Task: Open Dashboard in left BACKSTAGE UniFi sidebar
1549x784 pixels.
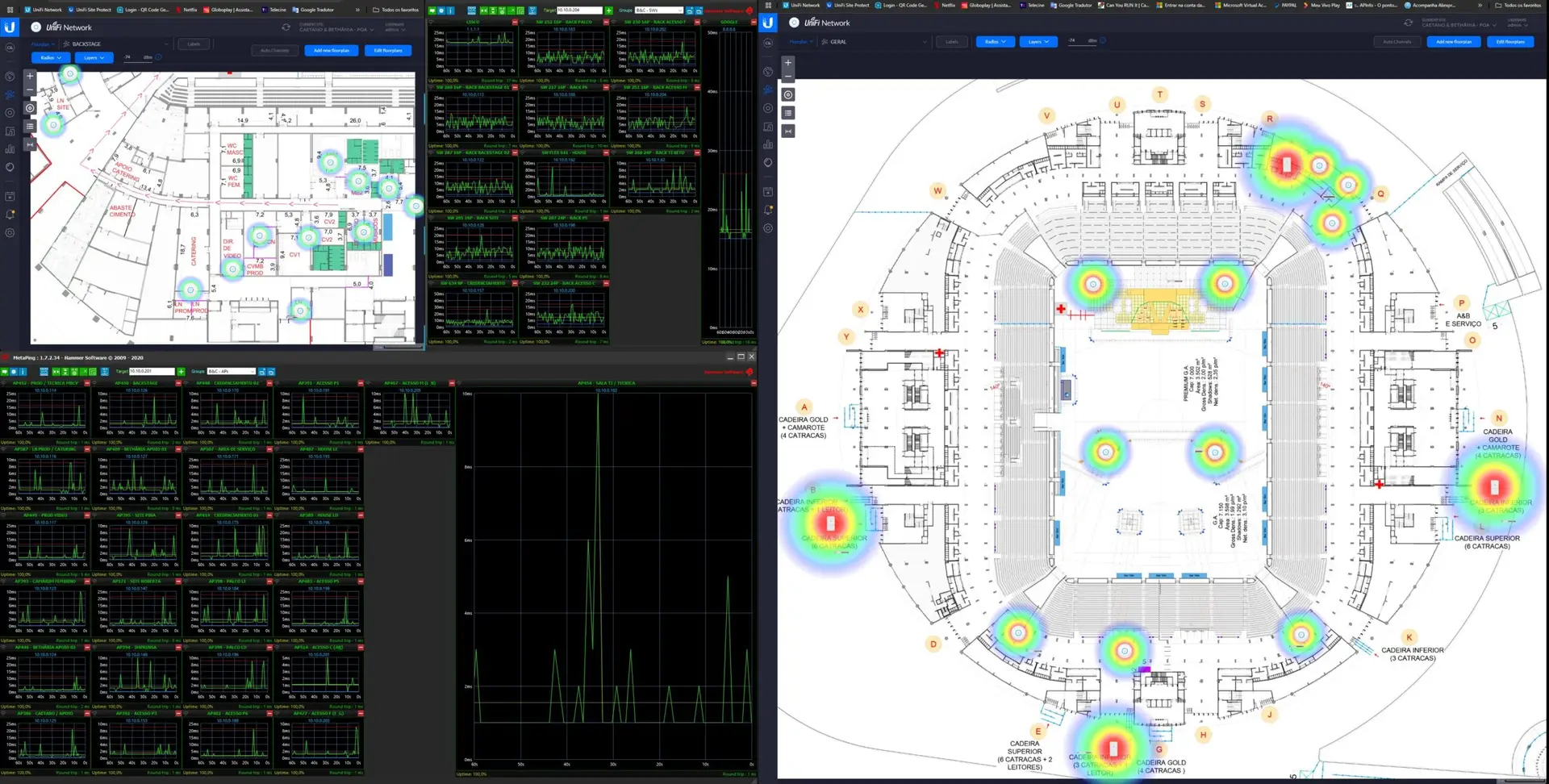Action: 10,77
